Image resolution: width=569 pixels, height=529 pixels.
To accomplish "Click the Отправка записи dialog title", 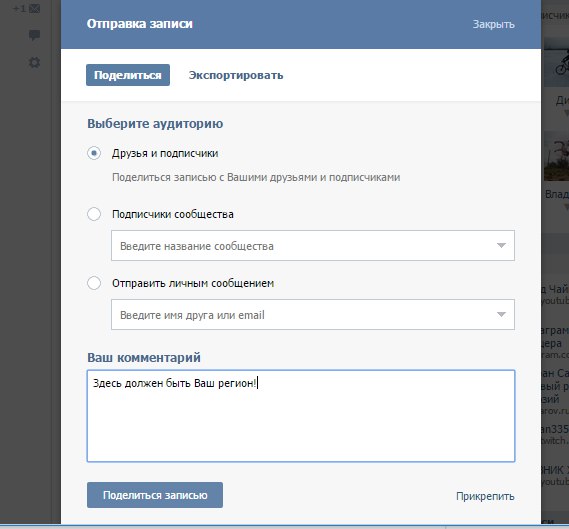I will pyautogui.click(x=140, y=24).
